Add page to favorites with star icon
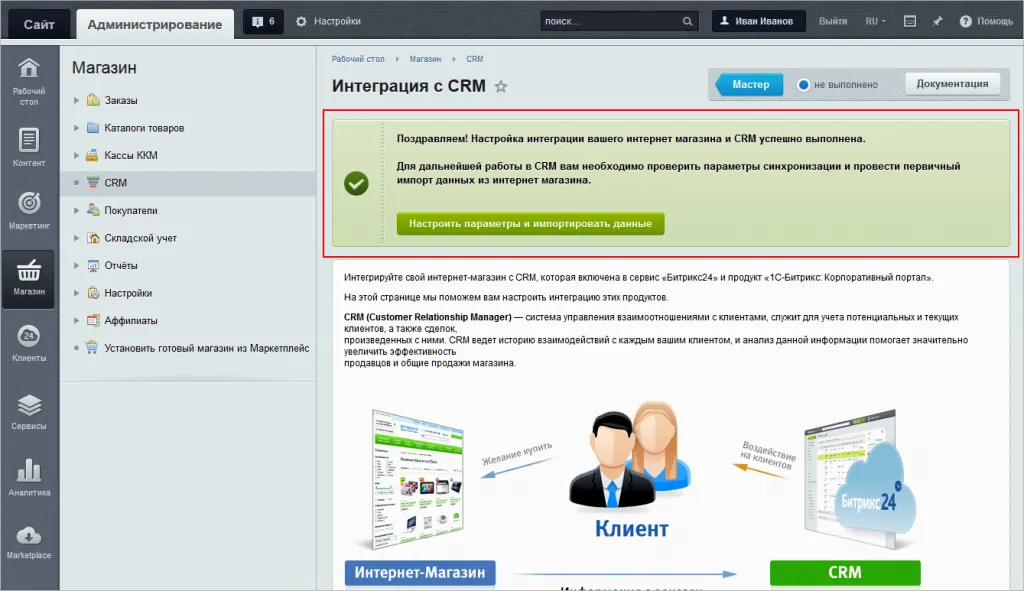This screenshot has height=591, width=1024. [501, 86]
